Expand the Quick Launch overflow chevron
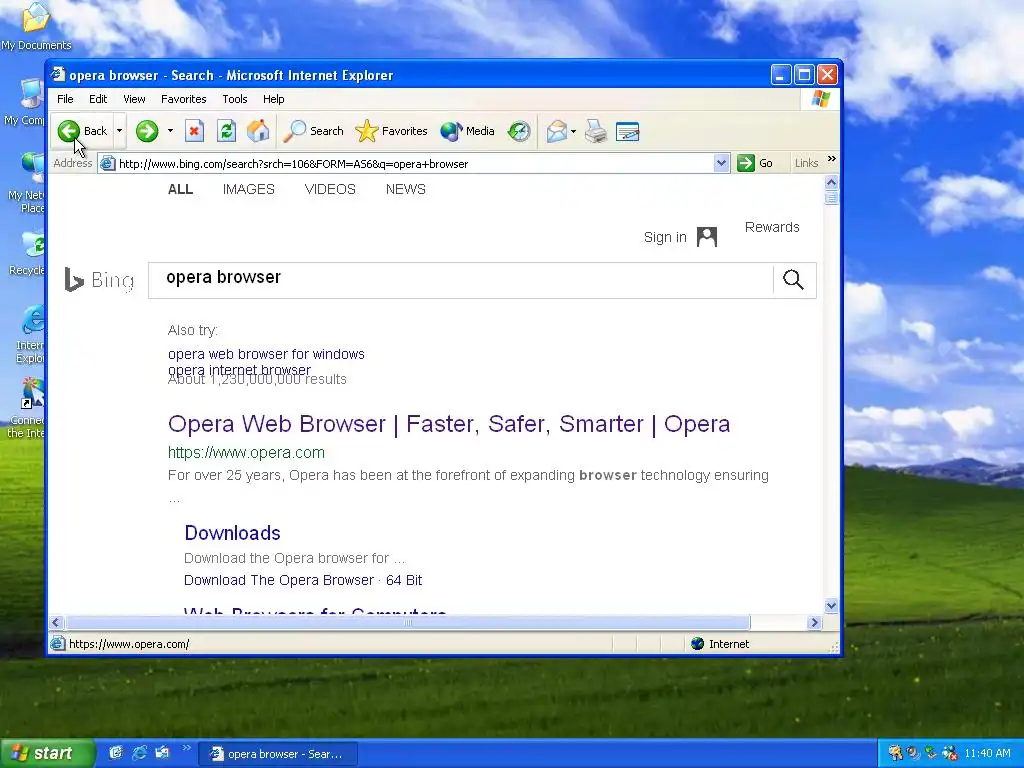Screen dimensions: 1024x768 186,748
